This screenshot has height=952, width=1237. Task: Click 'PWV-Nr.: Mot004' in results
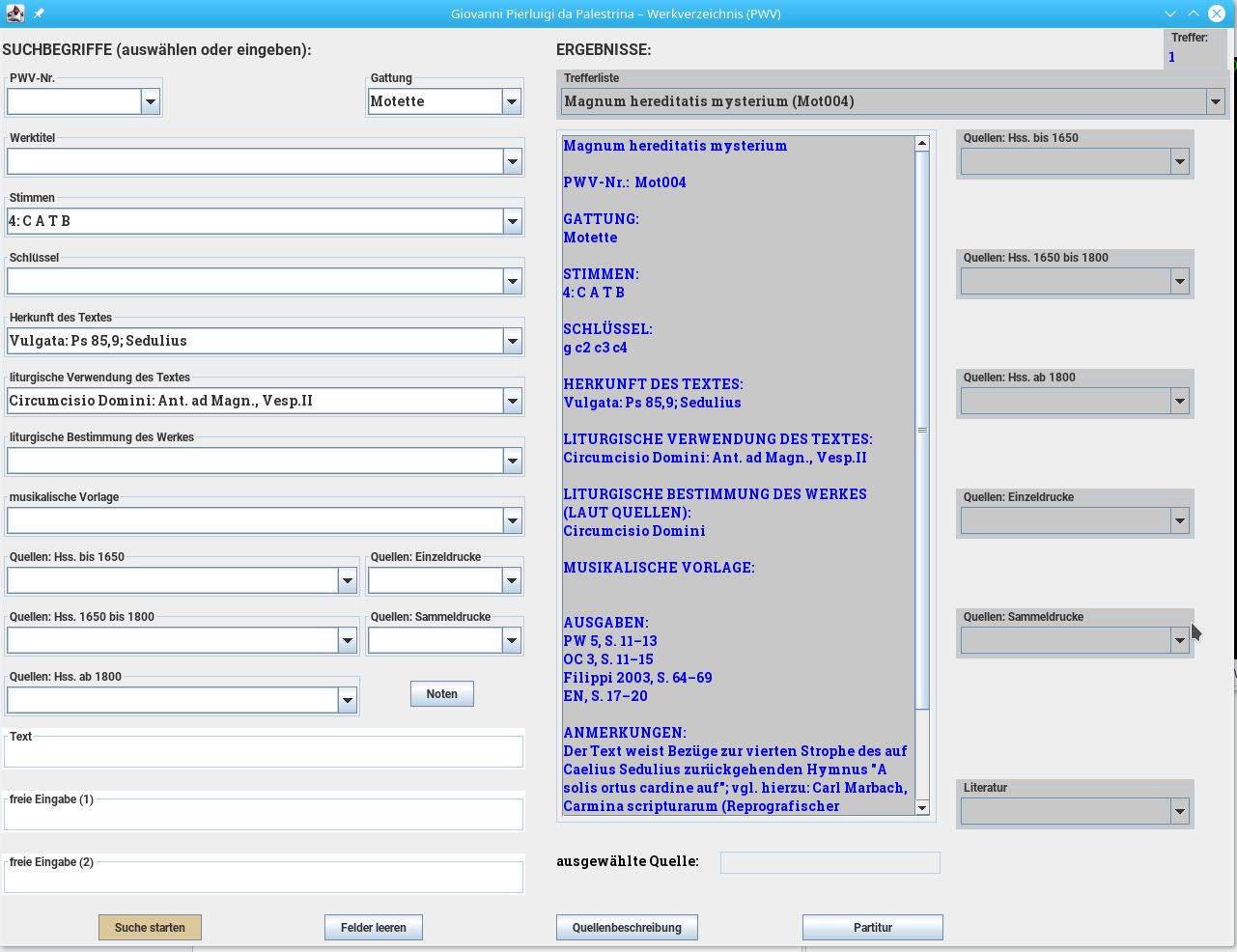click(x=625, y=182)
